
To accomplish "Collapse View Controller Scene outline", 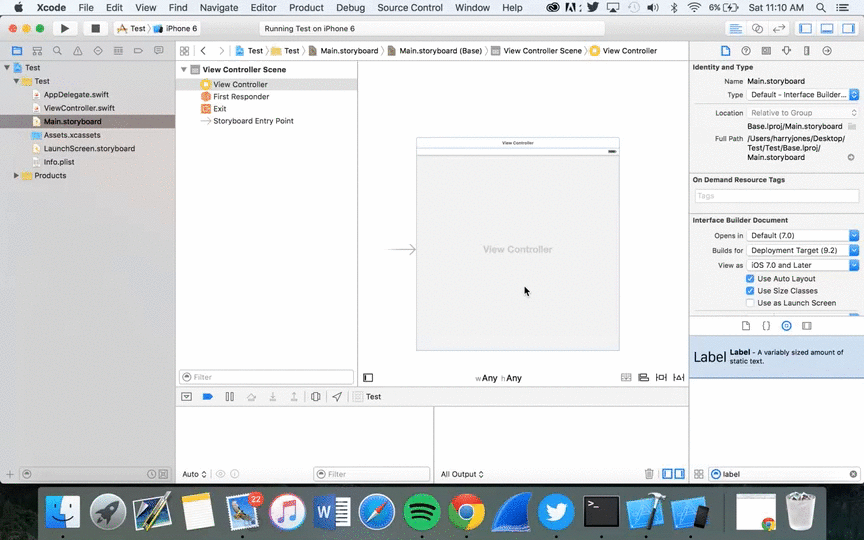I will [184, 69].
